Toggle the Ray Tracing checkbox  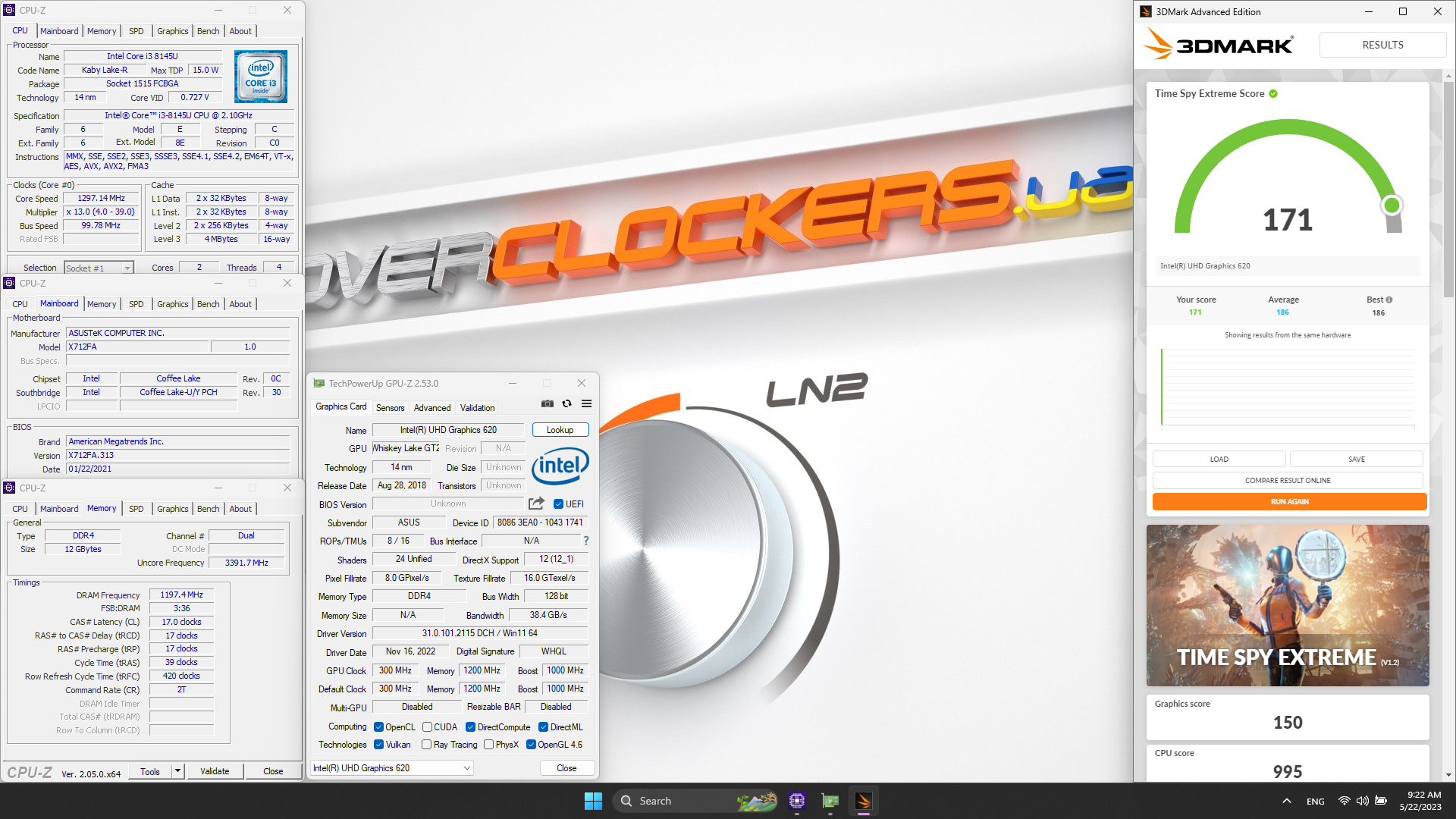click(x=426, y=745)
